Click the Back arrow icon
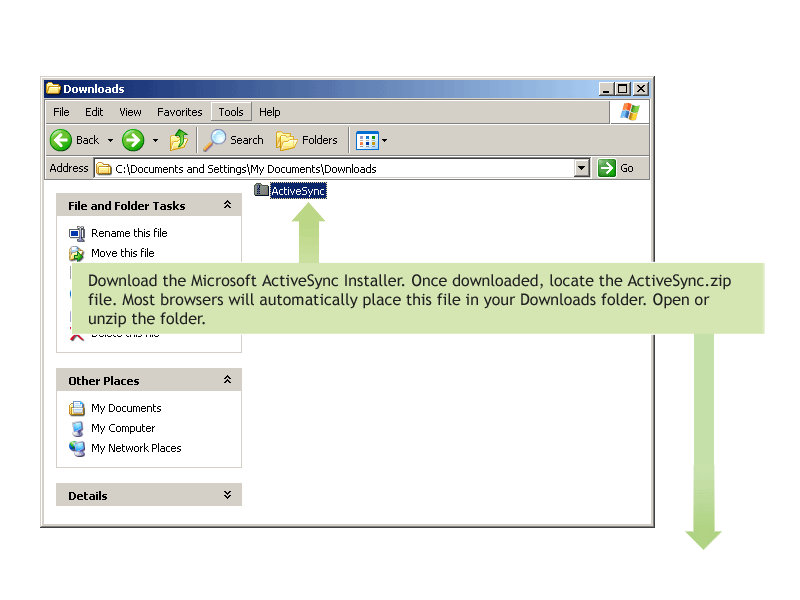The height and width of the screenshot is (600, 800). point(61,140)
